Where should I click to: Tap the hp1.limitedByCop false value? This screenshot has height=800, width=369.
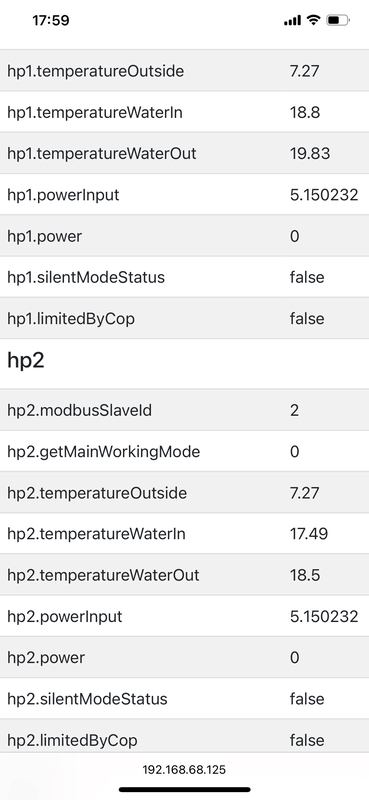click(307, 318)
